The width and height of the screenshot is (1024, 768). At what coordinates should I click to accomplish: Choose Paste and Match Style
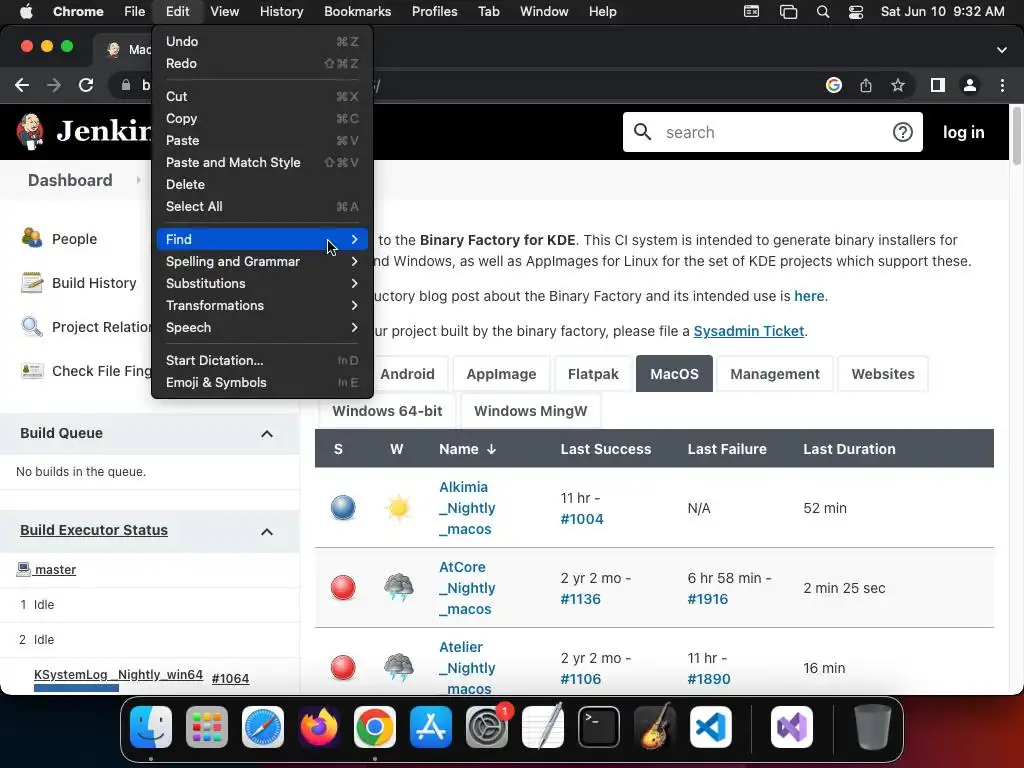[262, 163]
